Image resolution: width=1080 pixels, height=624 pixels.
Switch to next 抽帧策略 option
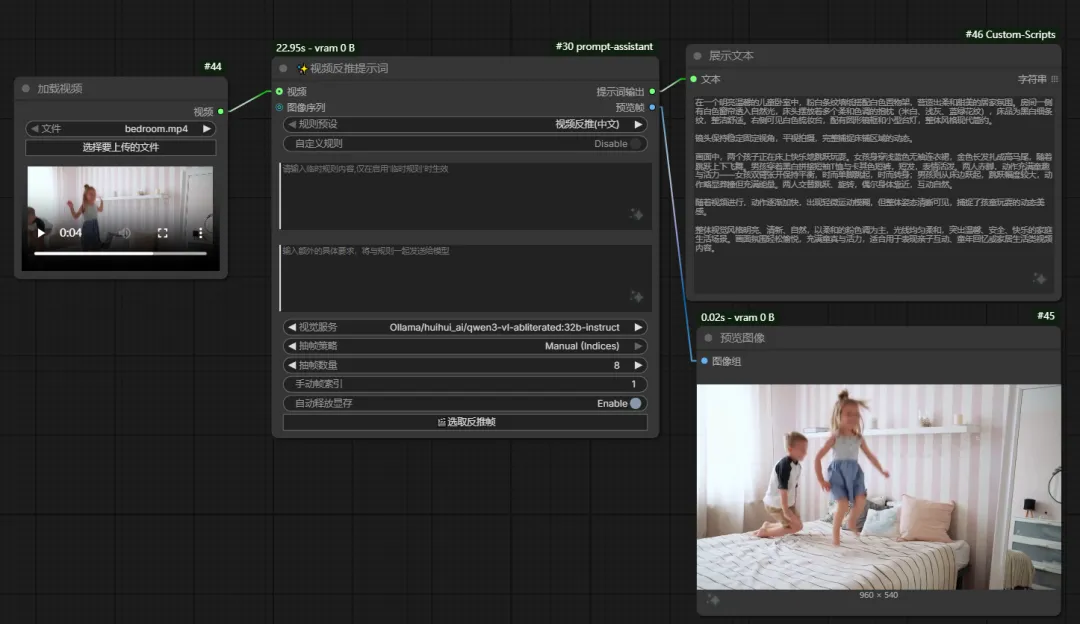(638, 346)
